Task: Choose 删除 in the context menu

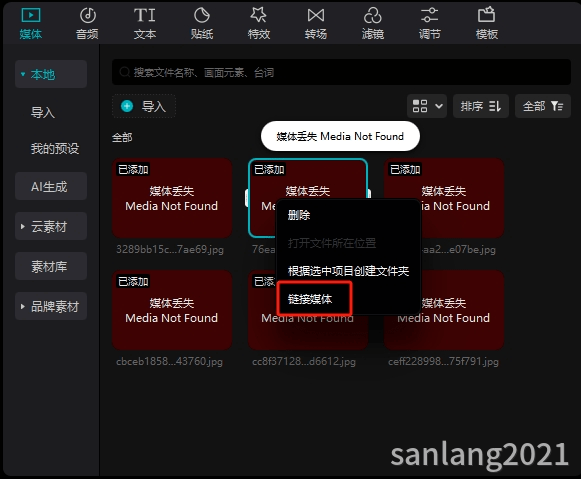Action: point(299,215)
